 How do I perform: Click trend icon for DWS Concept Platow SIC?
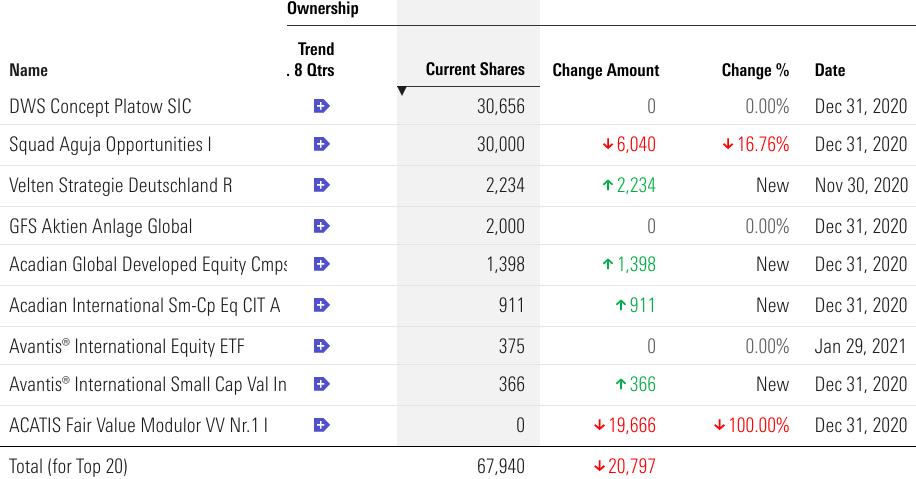[321, 106]
